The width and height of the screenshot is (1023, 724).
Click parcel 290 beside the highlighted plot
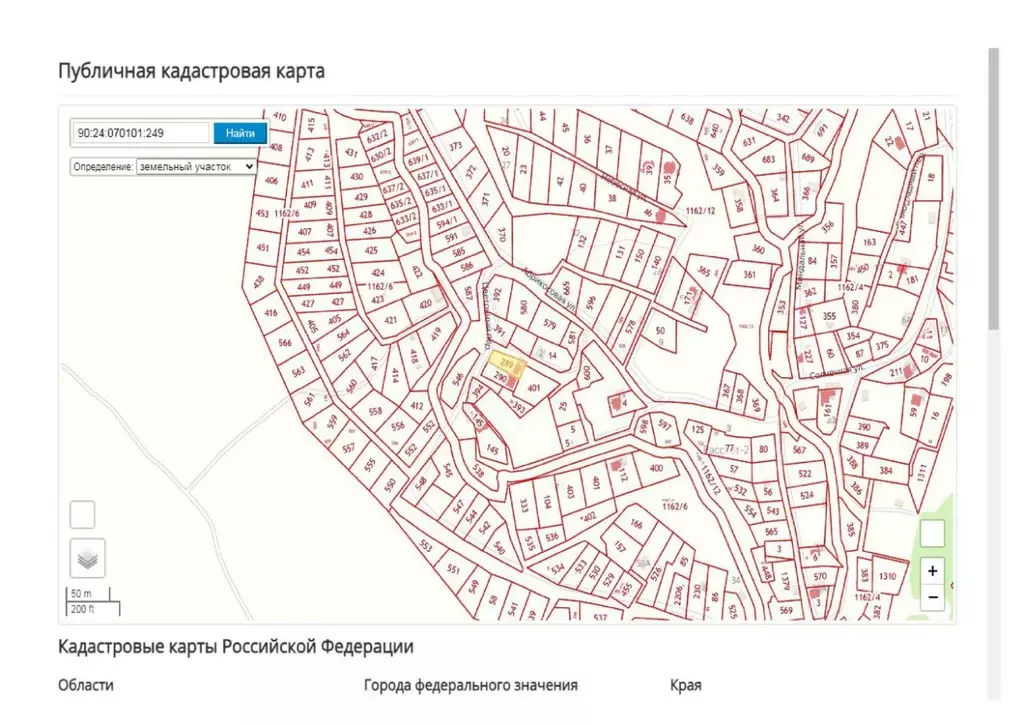(x=500, y=378)
